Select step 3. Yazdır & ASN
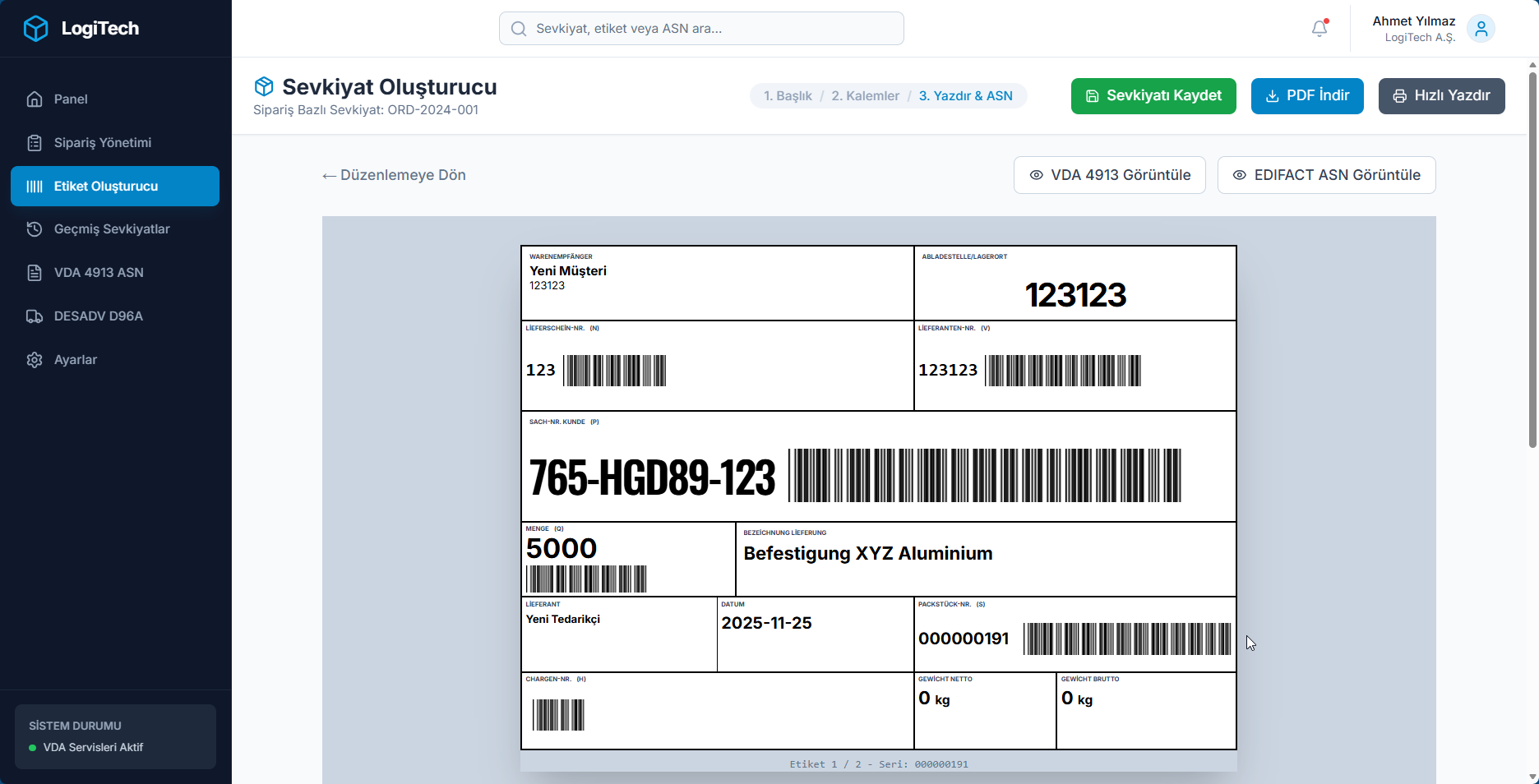Image resolution: width=1539 pixels, height=784 pixels. point(965,96)
